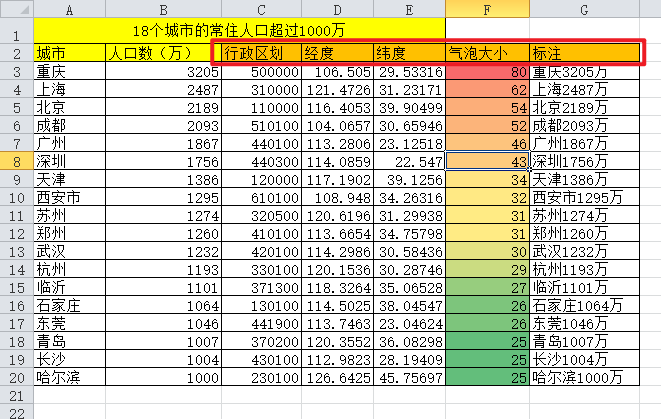Click latitude value 22.547
Screen dimensions: 661x419
(409, 161)
